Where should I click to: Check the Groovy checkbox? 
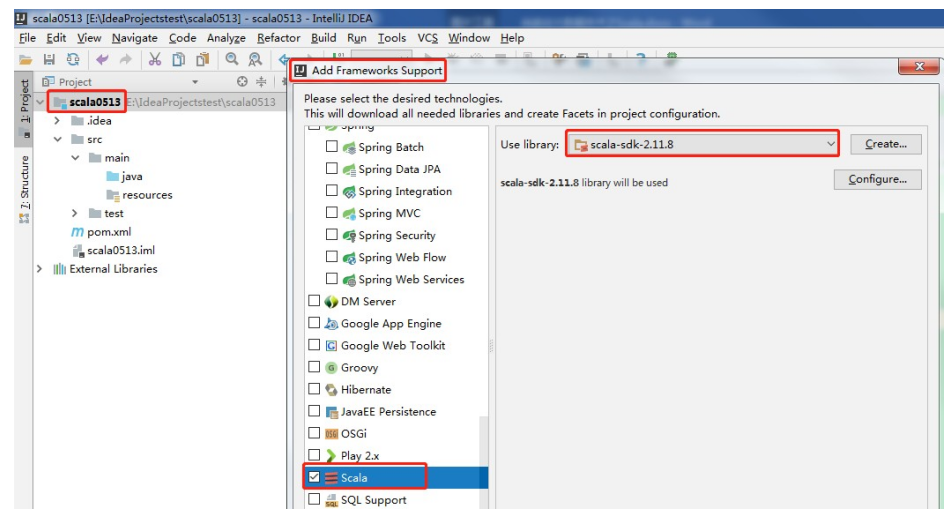pyautogui.click(x=314, y=367)
